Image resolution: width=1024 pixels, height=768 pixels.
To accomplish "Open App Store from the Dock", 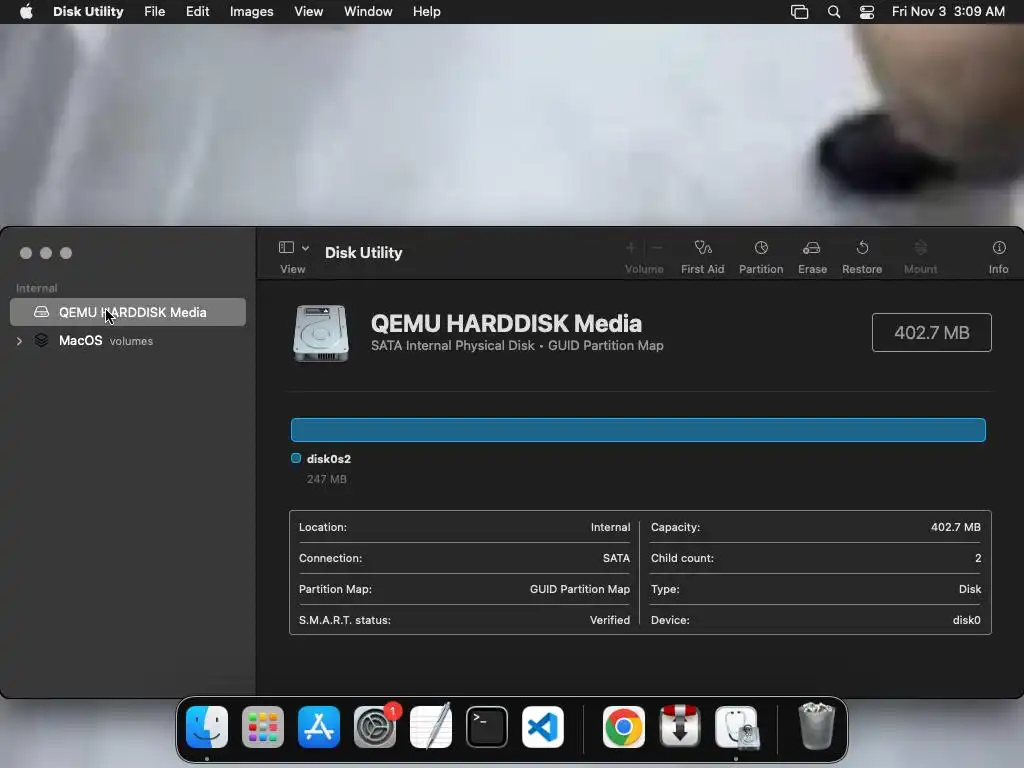I will coord(319,727).
